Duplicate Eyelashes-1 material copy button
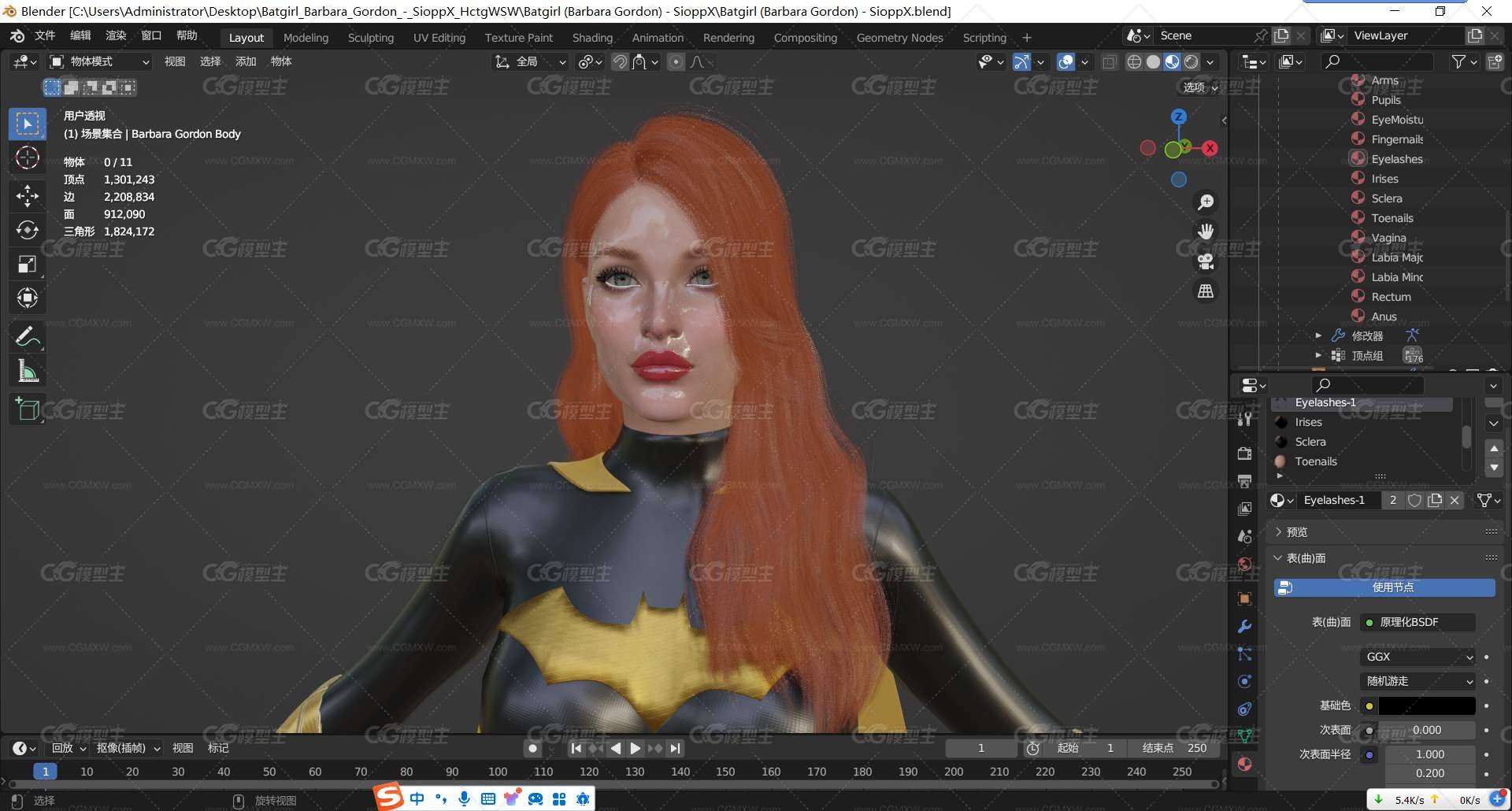The image size is (1512, 811). 1435,500
